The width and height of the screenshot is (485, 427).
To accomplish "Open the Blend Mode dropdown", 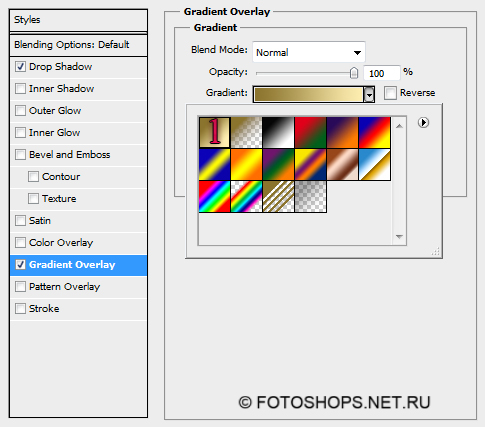I will click(x=309, y=52).
